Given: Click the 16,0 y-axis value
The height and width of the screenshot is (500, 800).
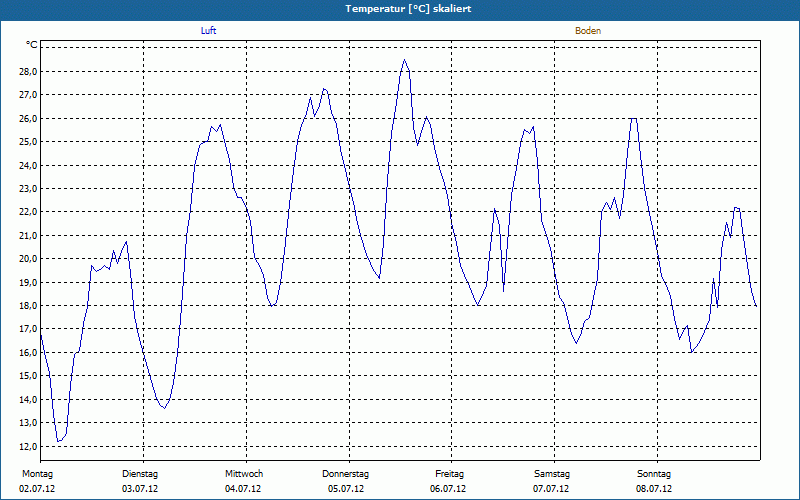Looking at the screenshot, I should 28,353.
